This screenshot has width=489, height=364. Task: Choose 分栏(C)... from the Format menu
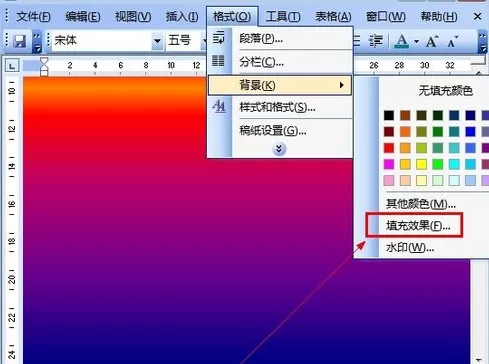[280, 62]
